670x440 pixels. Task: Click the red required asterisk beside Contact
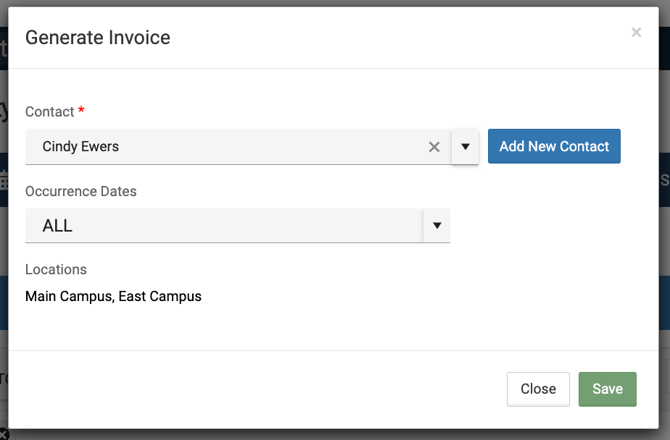click(x=82, y=111)
